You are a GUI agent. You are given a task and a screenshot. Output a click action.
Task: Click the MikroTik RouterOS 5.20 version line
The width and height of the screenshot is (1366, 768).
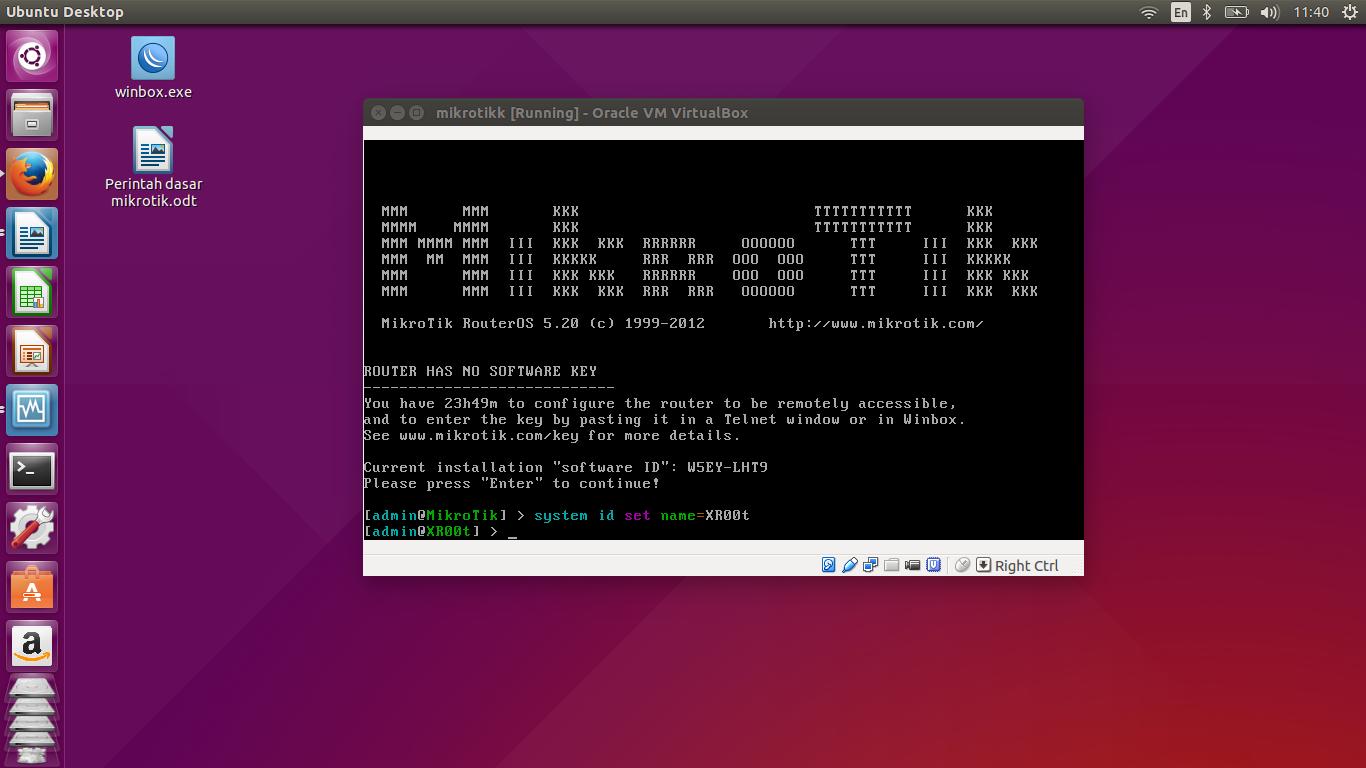(x=543, y=323)
